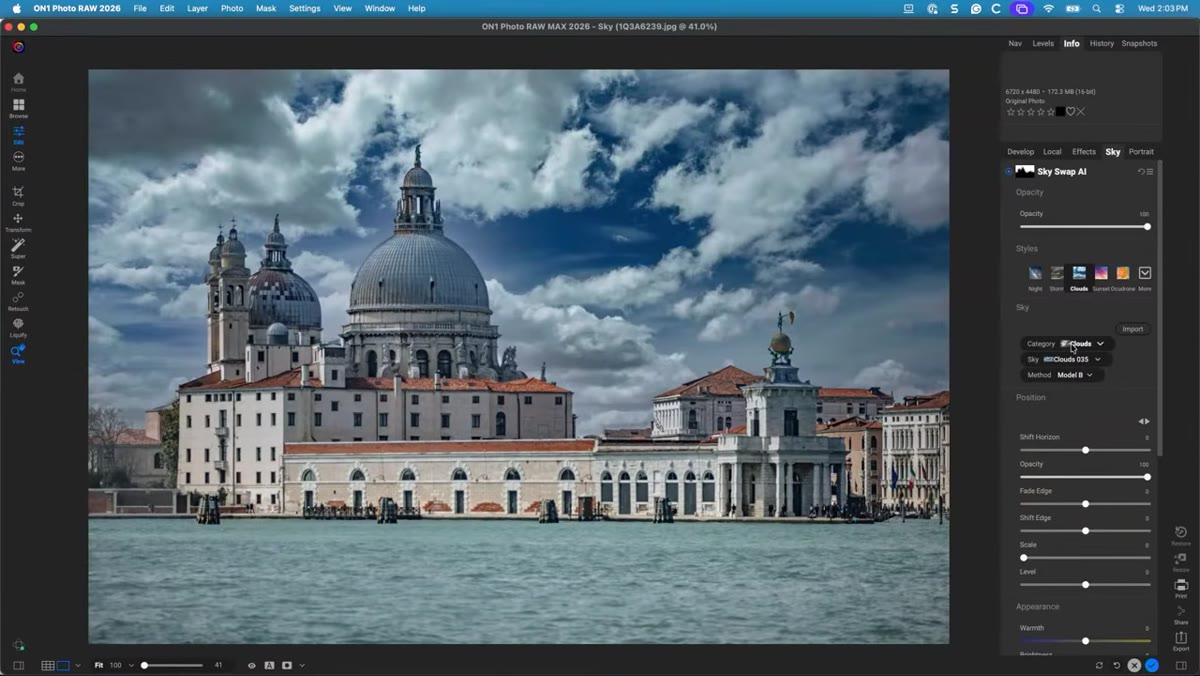Click the gray Cancel X button

click(1134, 665)
